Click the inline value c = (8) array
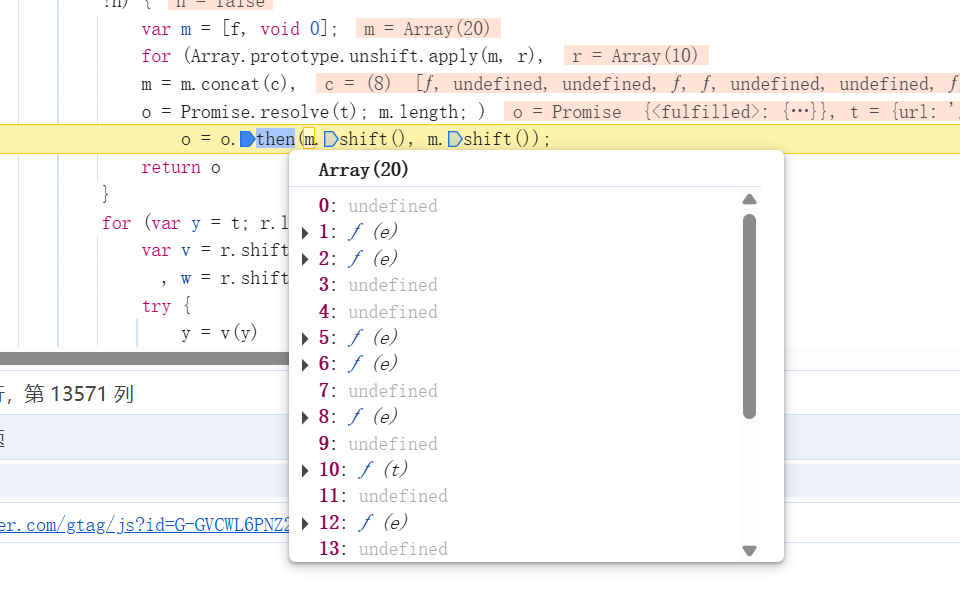This screenshot has width=960, height=591. (638, 84)
